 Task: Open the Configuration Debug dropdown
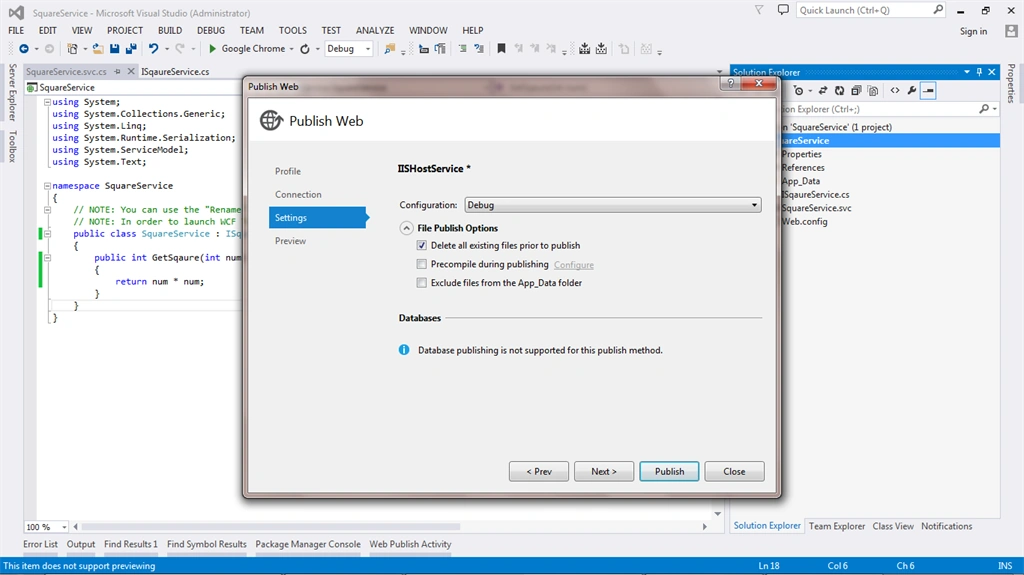coord(613,205)
